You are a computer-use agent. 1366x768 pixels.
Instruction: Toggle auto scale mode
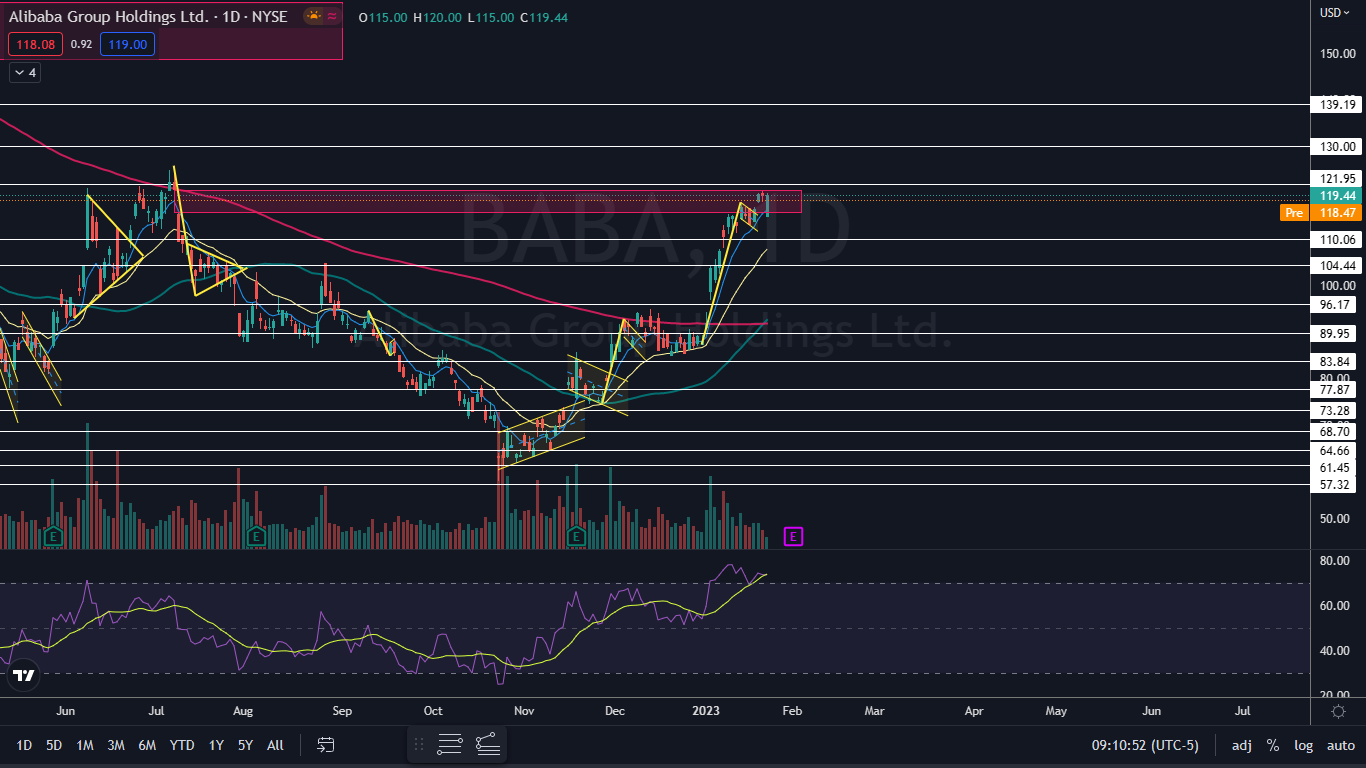[x=1340, y=745]
